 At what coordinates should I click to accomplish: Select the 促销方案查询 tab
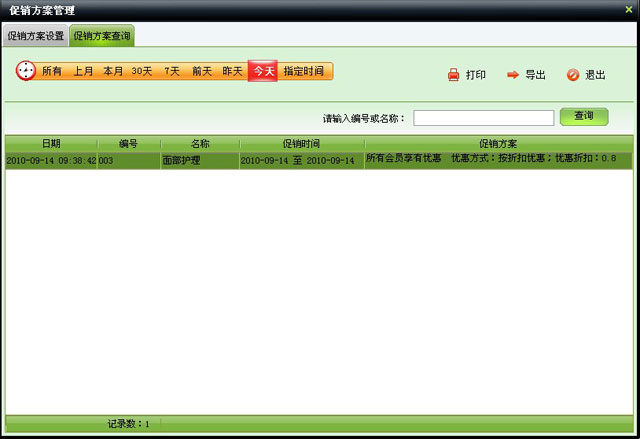click(102, 36)
